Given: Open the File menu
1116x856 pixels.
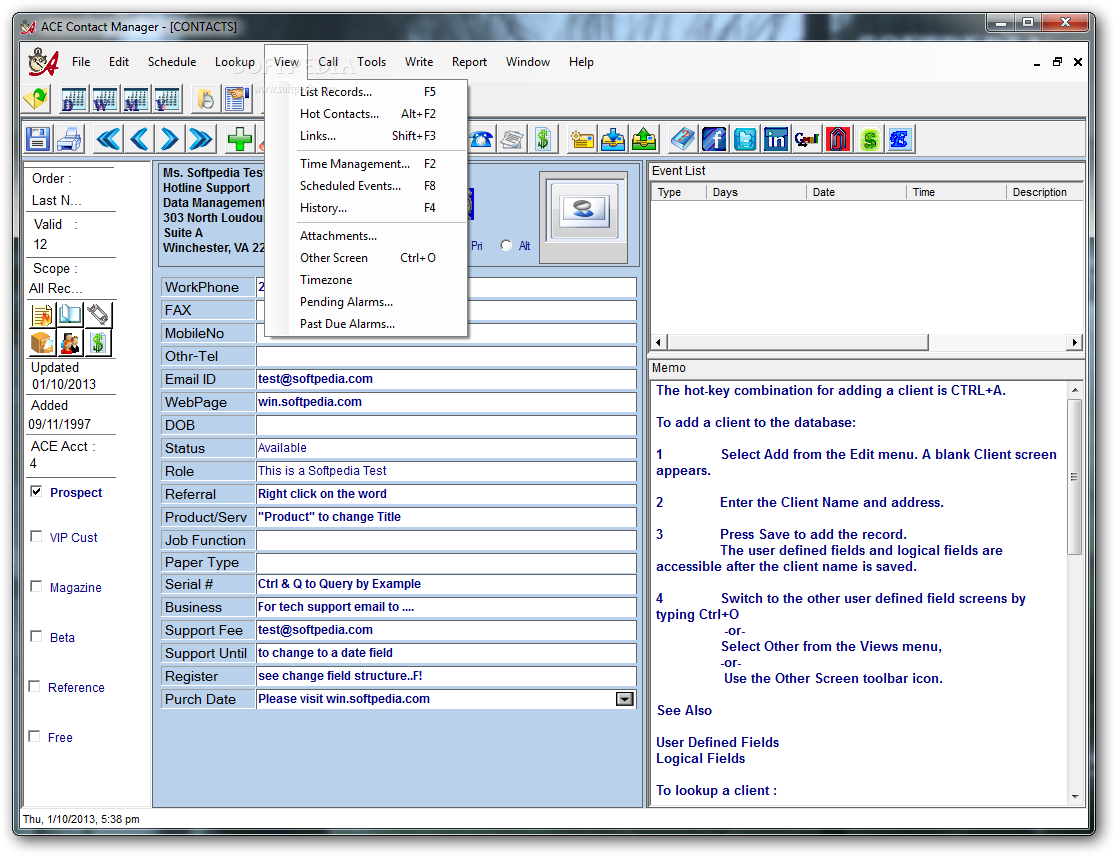Looking at the screenshot, I should 81,62.
